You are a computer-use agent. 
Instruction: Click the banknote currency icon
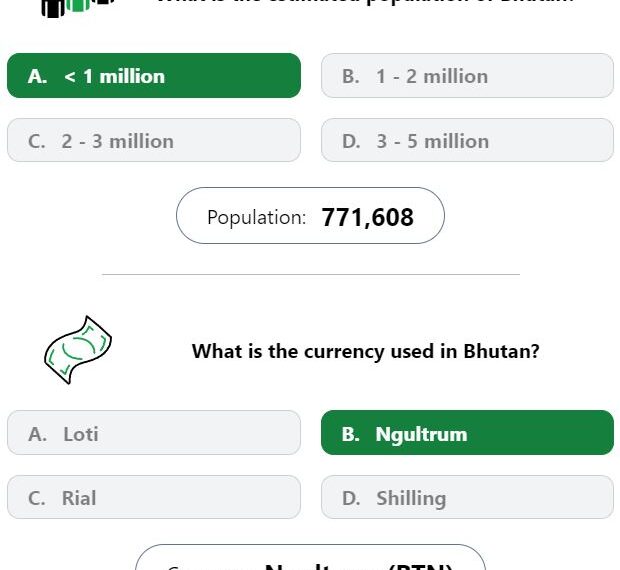tap(78, 350)
